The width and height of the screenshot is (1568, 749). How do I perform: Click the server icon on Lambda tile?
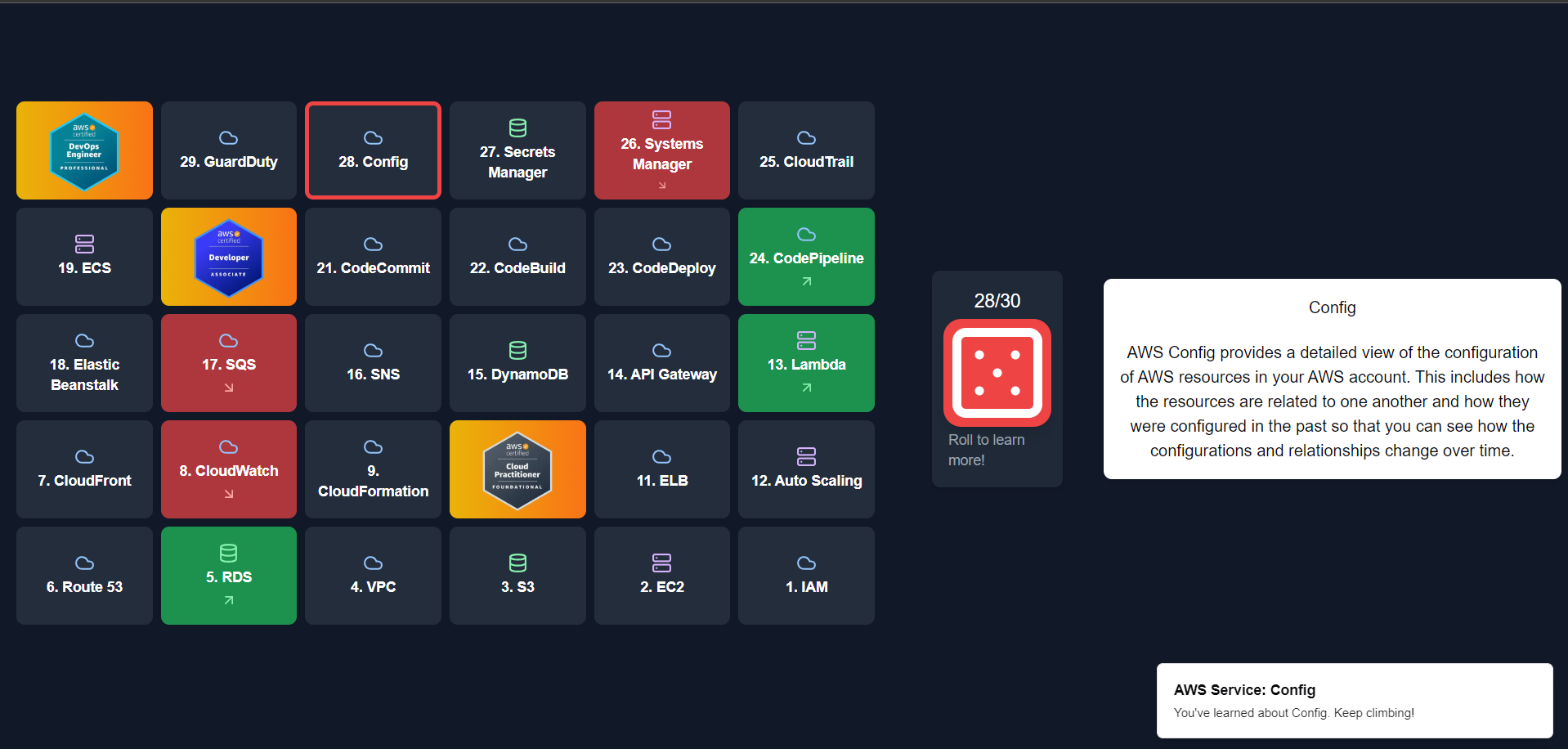807,340
